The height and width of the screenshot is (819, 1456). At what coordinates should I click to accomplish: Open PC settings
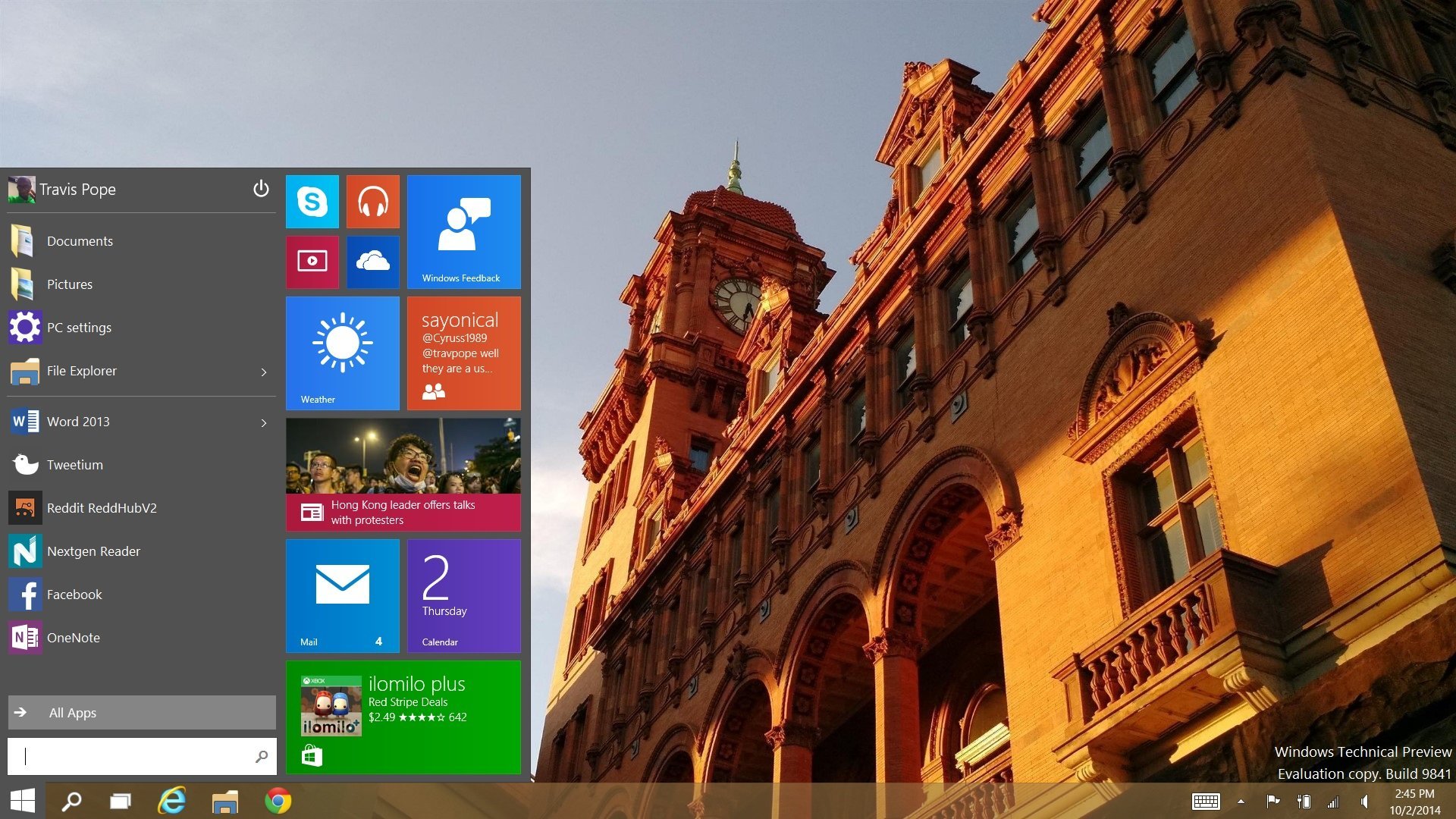point(142,328)
